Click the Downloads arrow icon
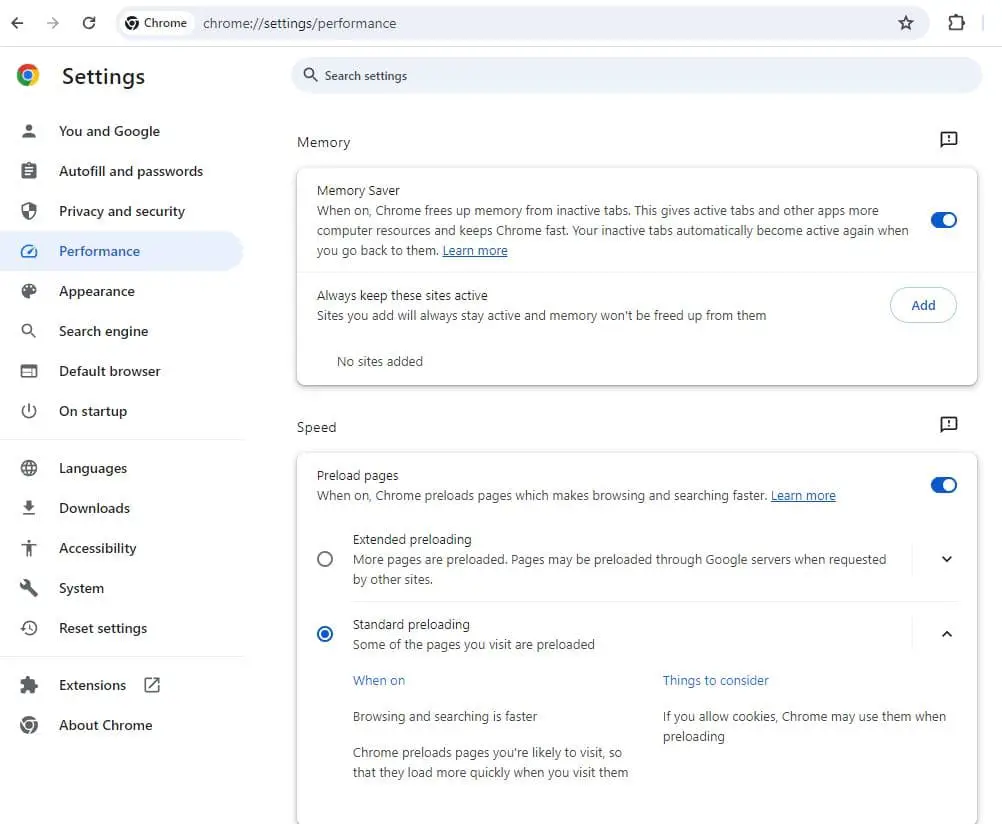 coord(29,508)
